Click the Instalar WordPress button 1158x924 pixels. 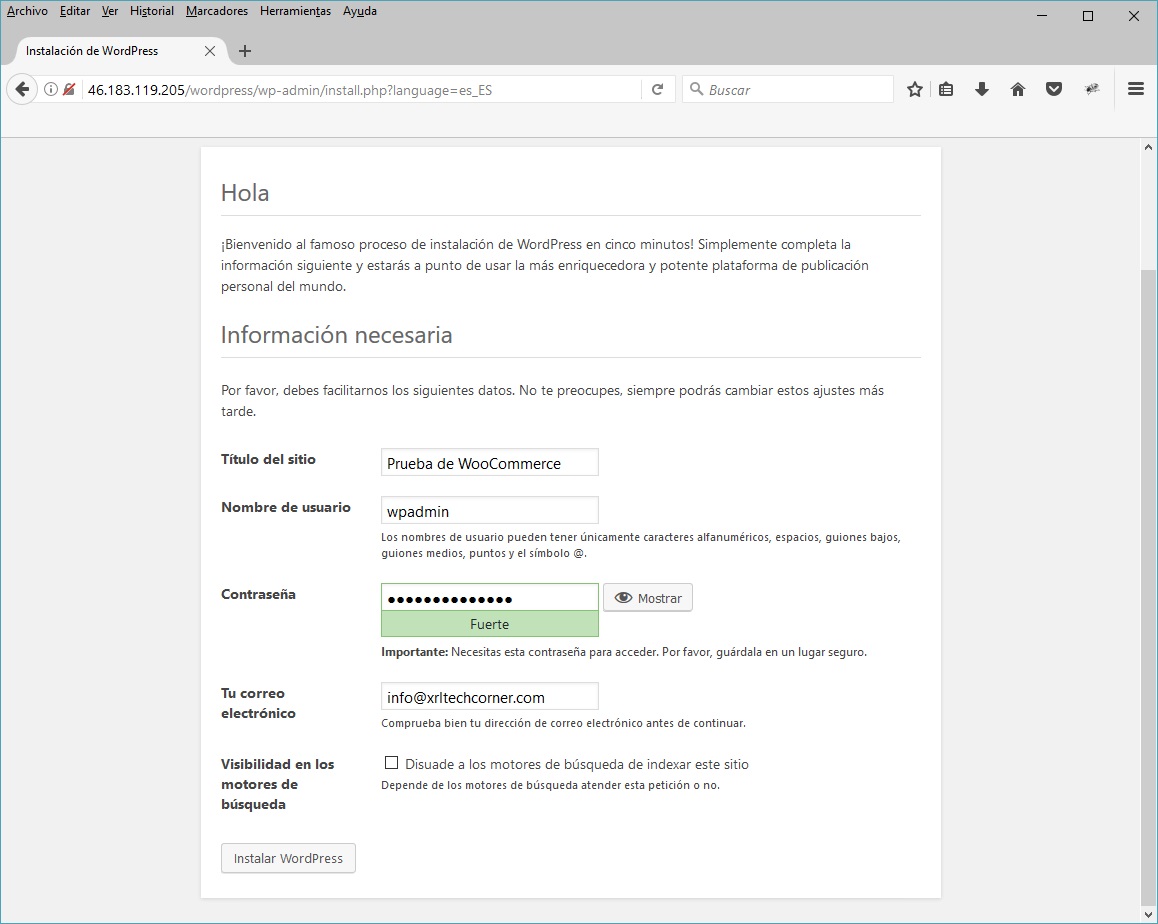(x=288, y=858)
